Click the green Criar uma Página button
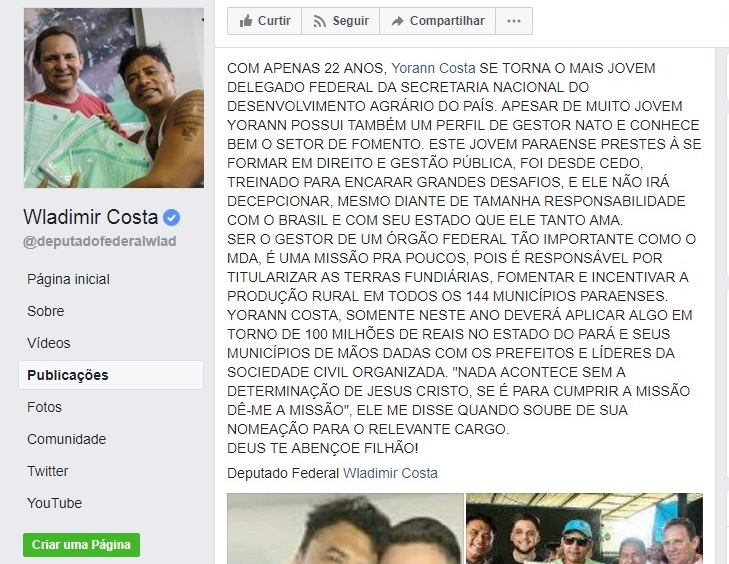The width and height of the screenshot is (729, 564). [x=81, y=544]
